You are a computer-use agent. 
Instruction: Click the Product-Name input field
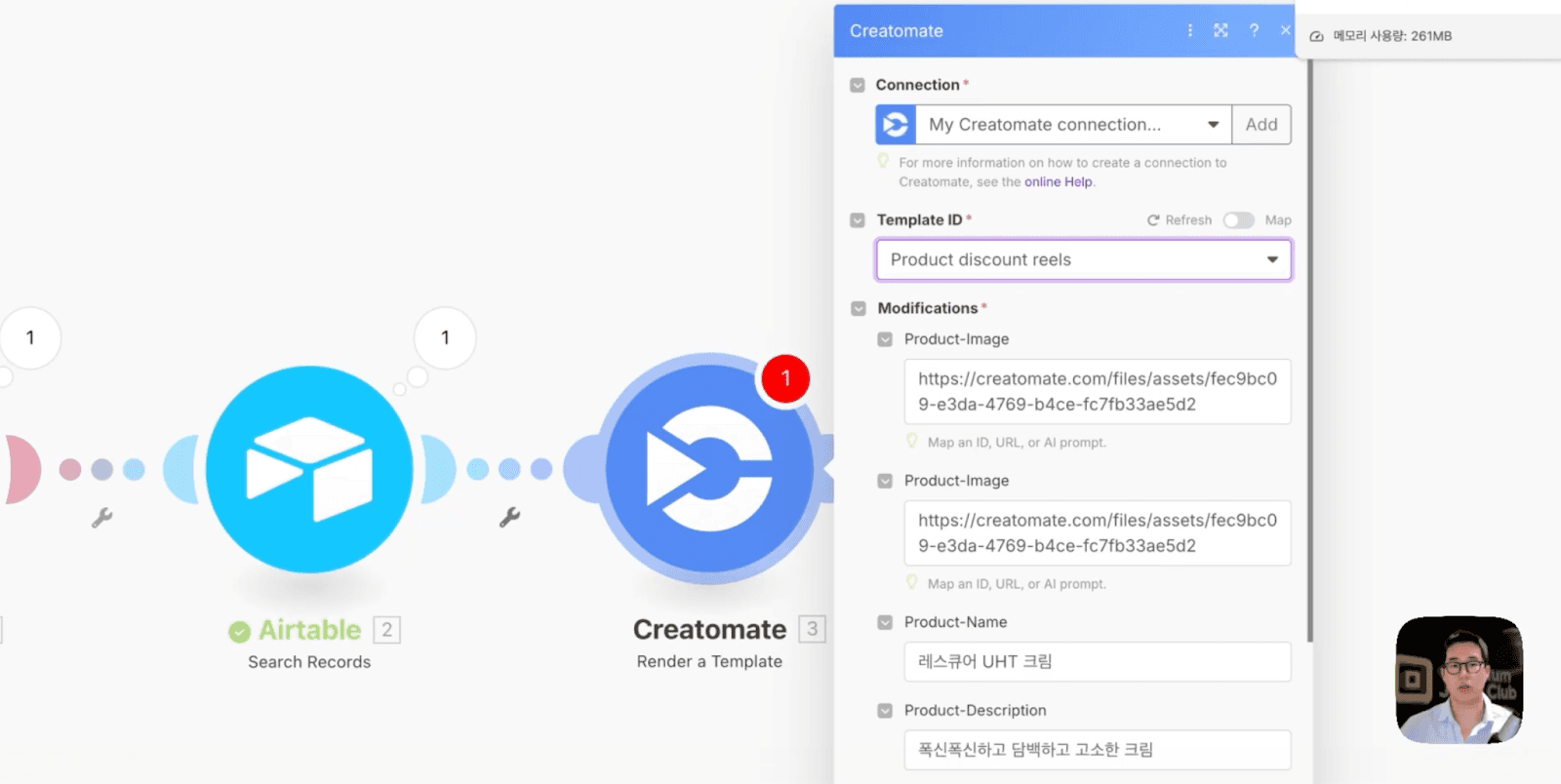tap(1098, 661)
